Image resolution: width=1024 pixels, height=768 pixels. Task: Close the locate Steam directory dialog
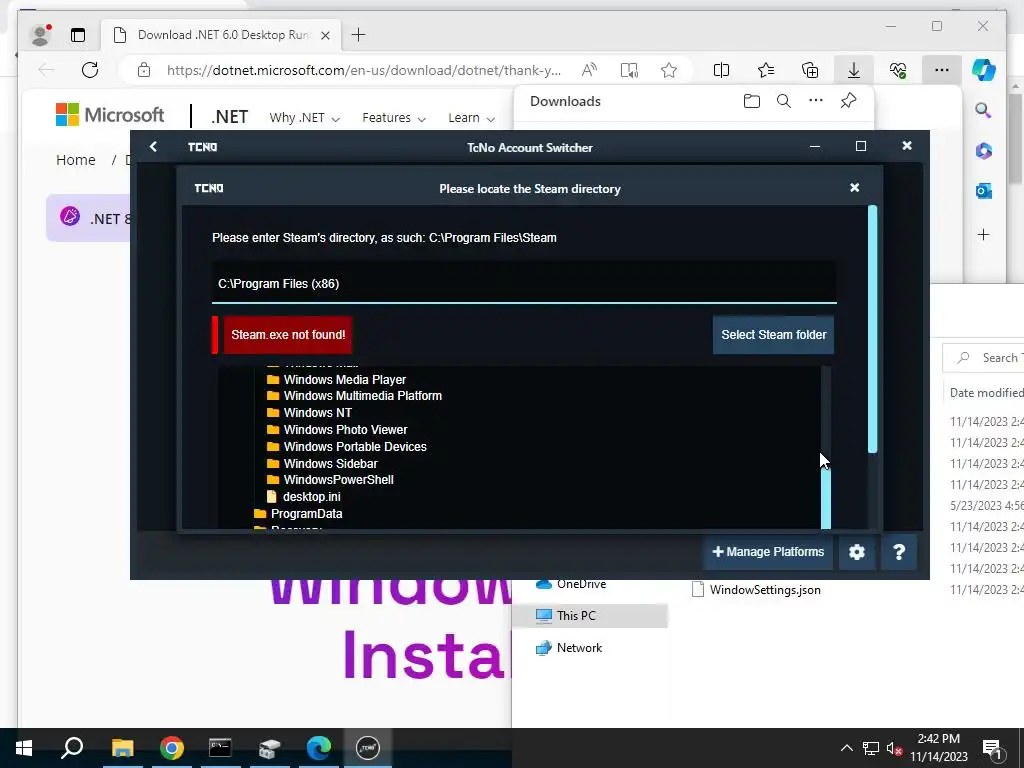854,188
